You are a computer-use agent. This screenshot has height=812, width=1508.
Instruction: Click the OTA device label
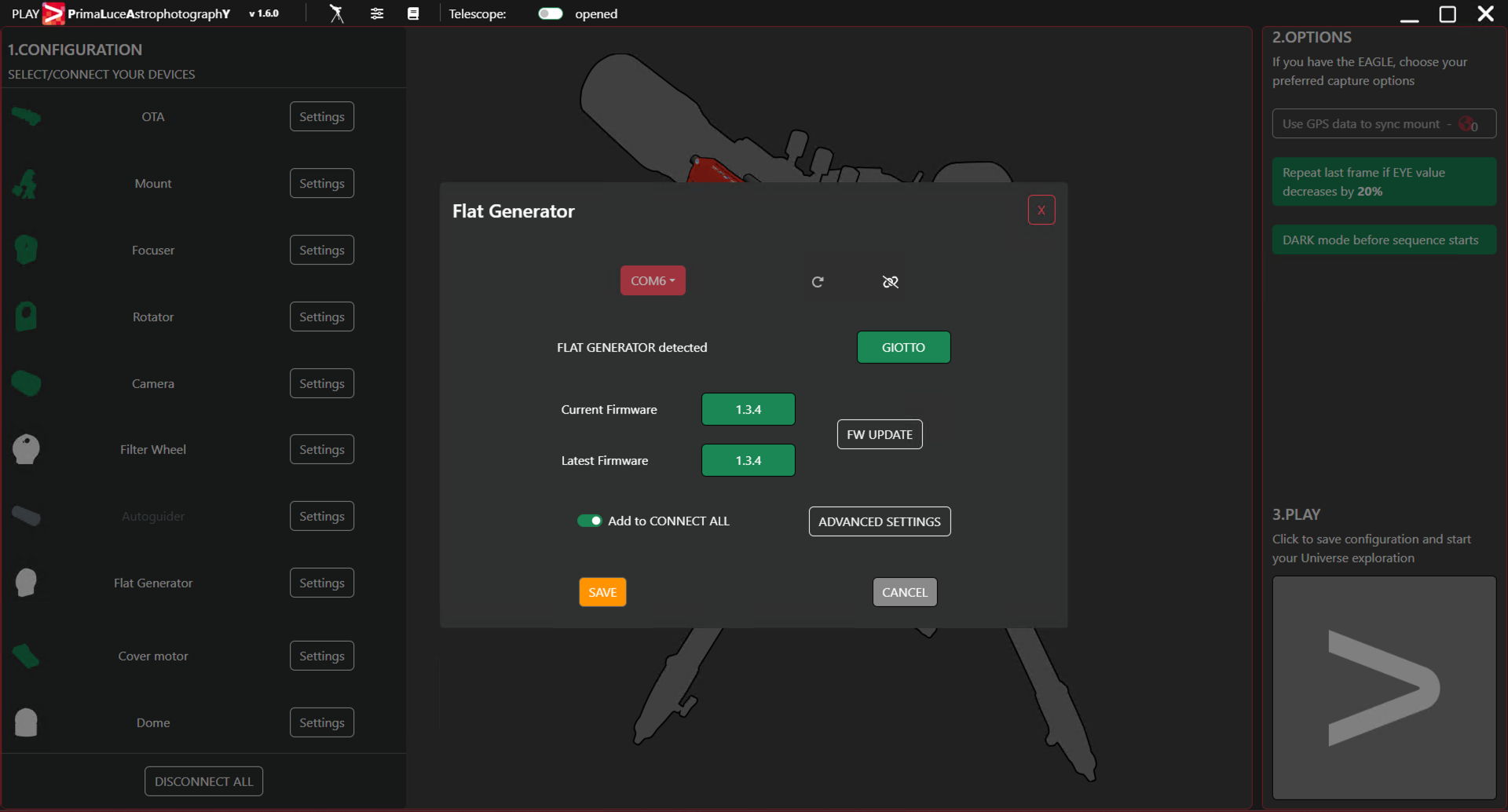pyautogui.click(x=153, y=117)
